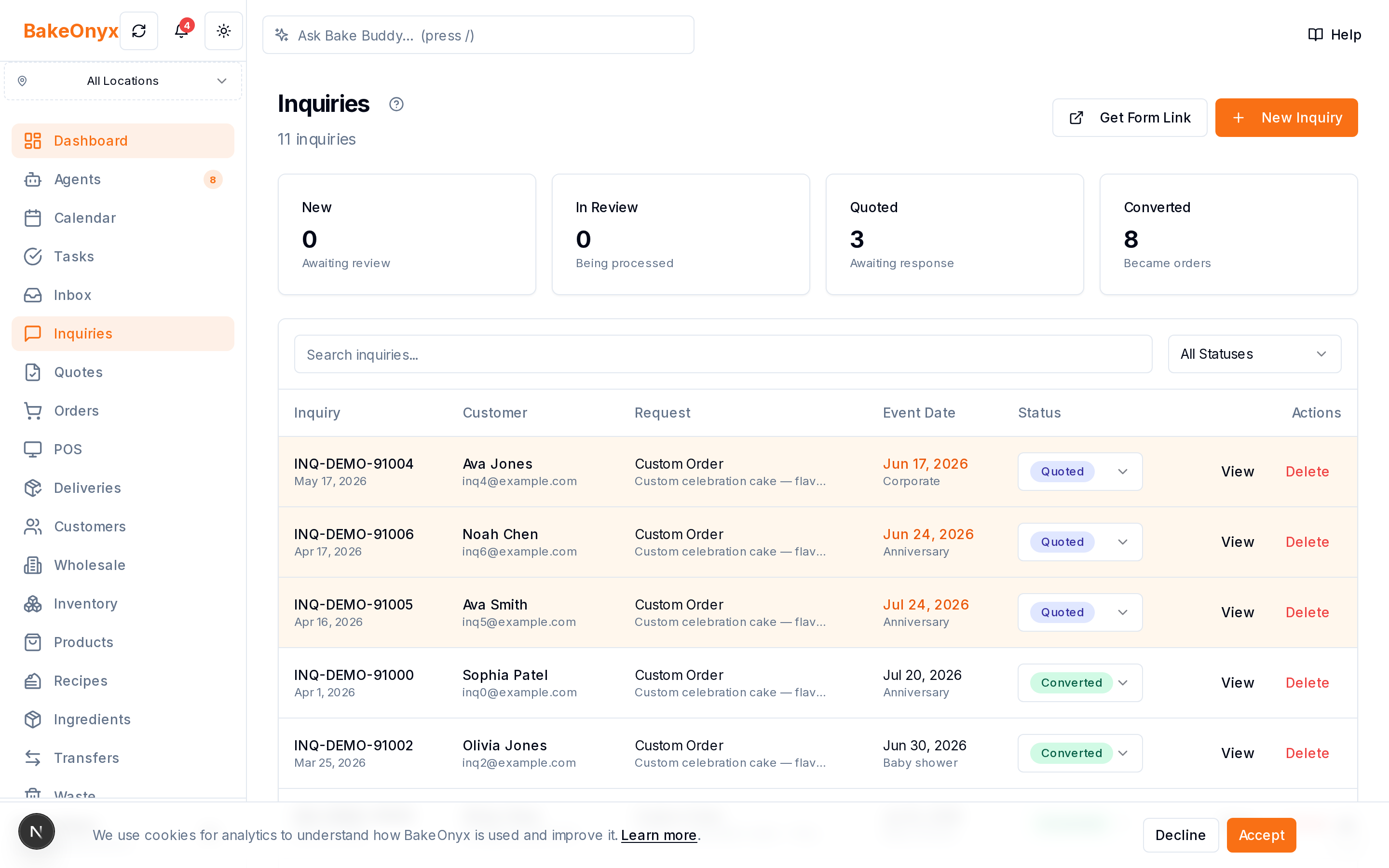View inquiry INQ-DEMO-91004
Screen dimensions: 1389x868
point(1238,471)
